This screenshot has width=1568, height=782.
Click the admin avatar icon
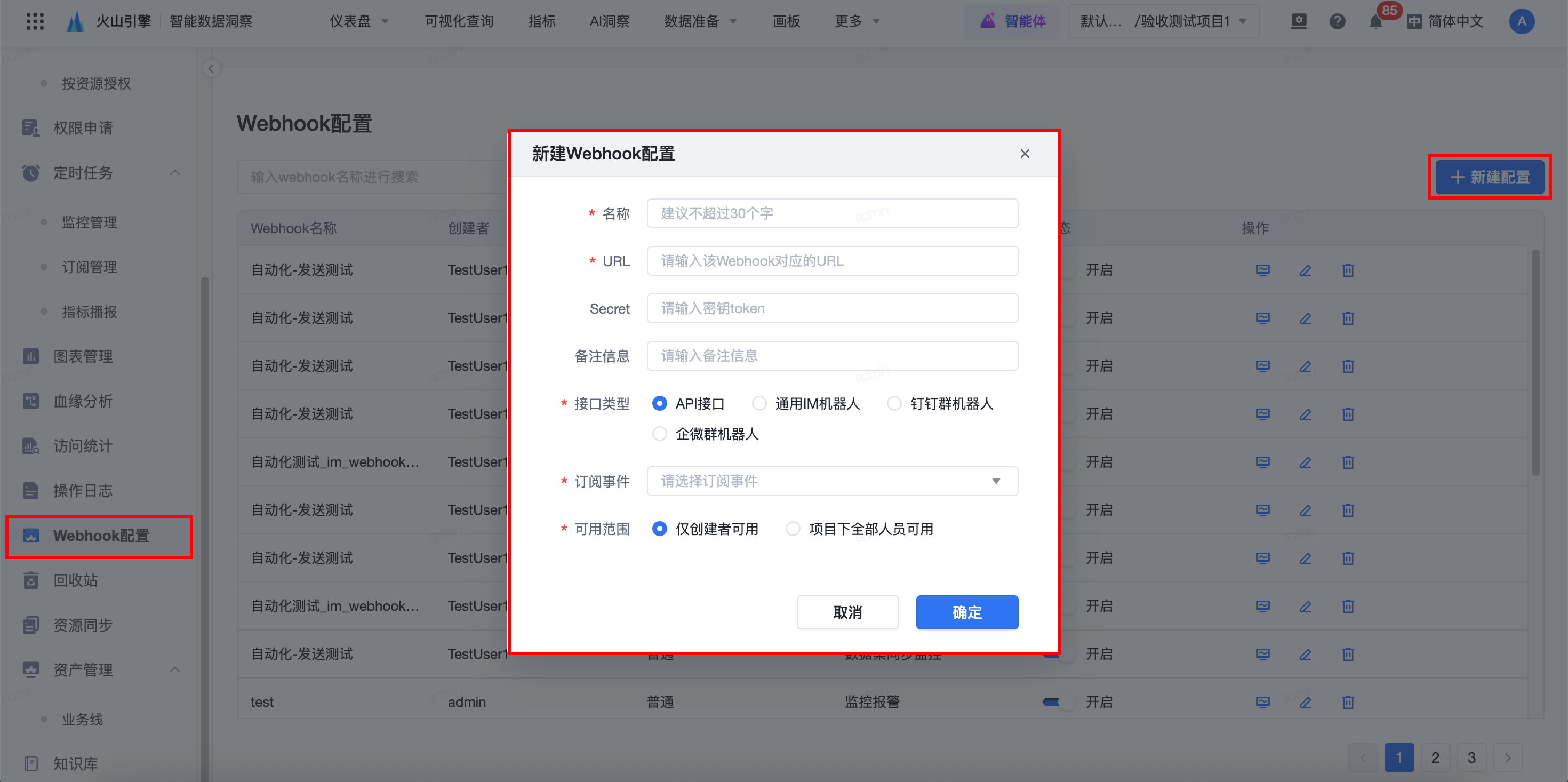(1521, 22)
